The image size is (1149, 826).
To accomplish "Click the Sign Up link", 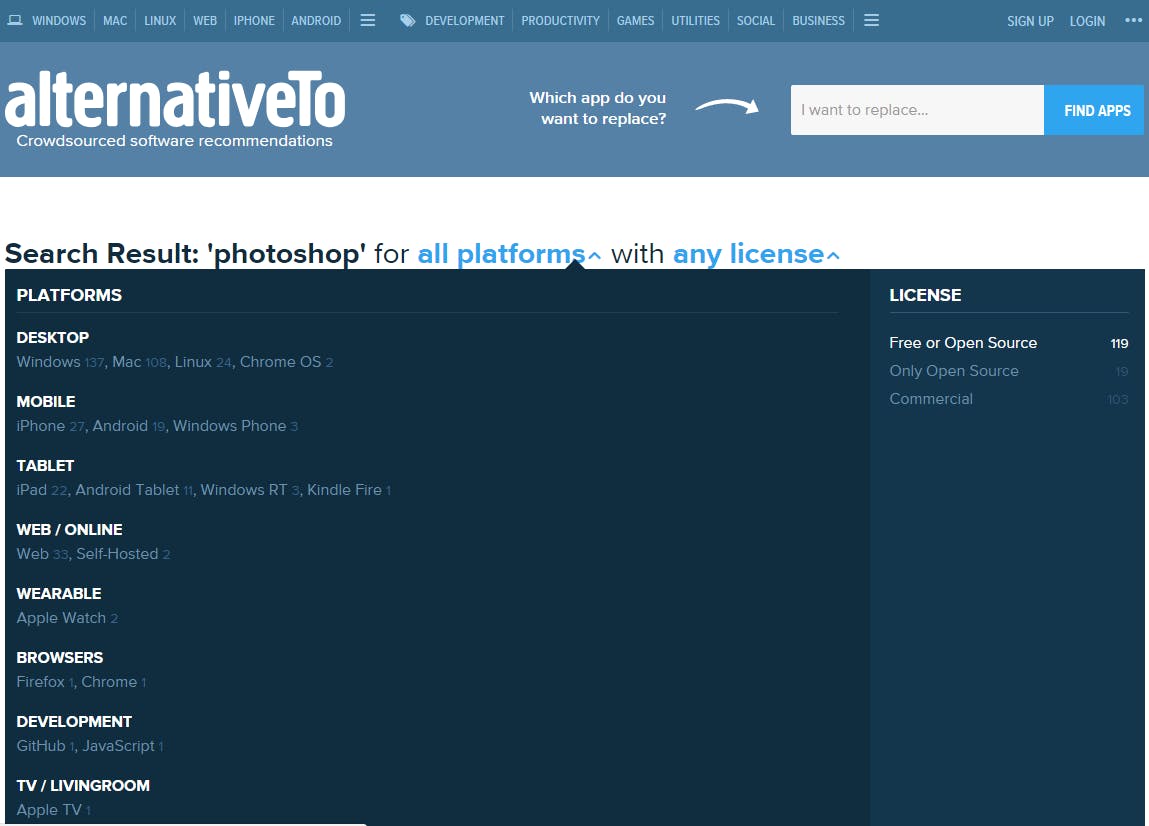I will (1030, 21).
